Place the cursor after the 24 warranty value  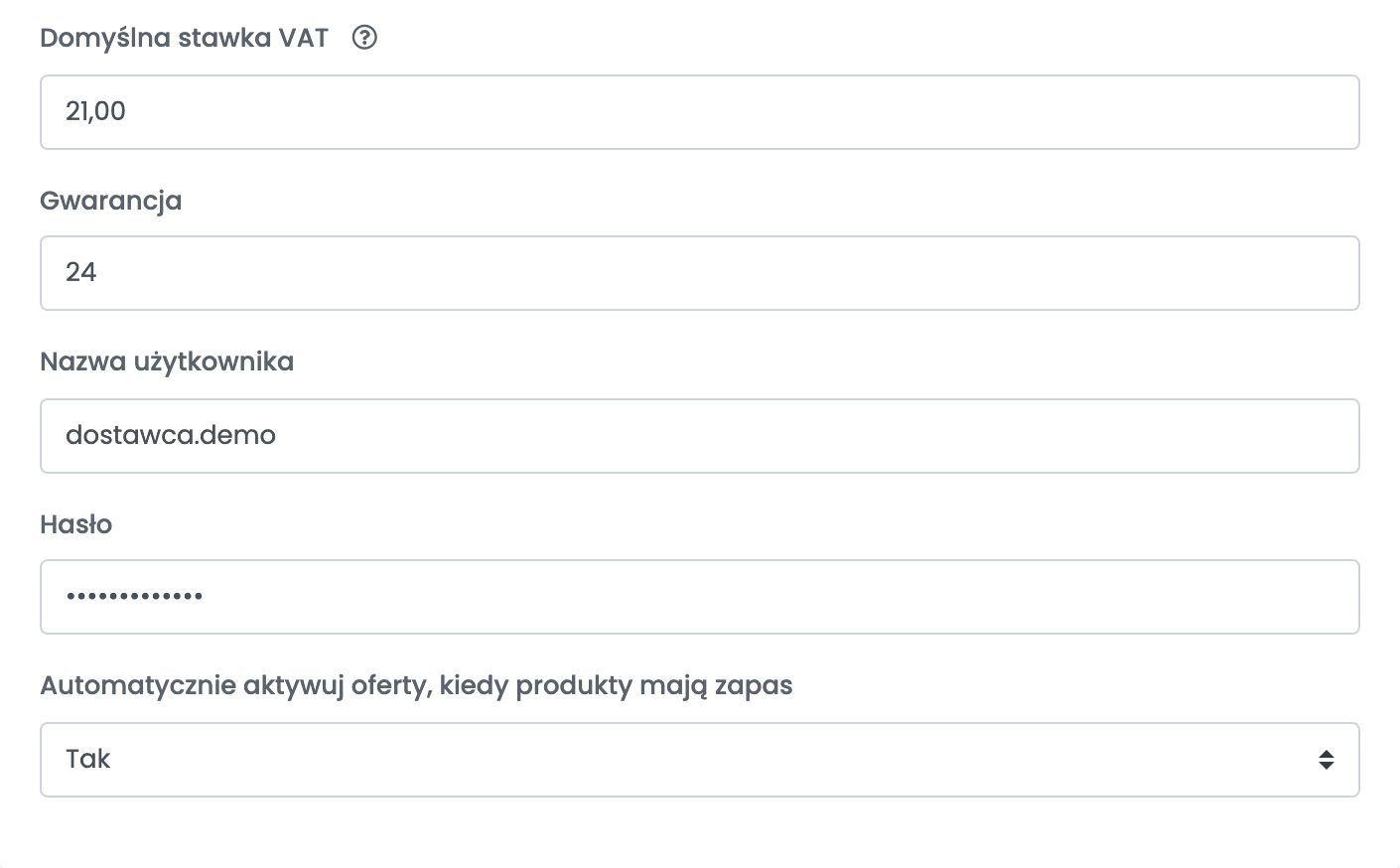98,273
